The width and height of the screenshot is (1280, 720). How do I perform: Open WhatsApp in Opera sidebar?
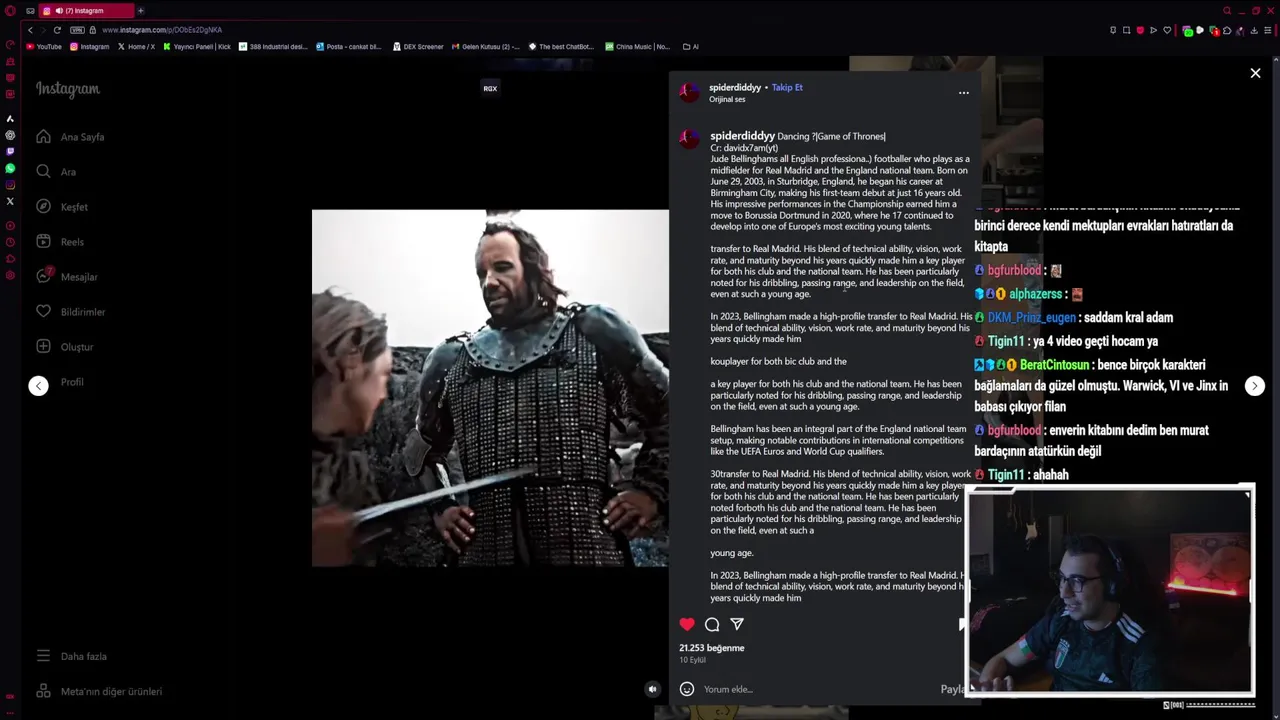click(10, 168)
